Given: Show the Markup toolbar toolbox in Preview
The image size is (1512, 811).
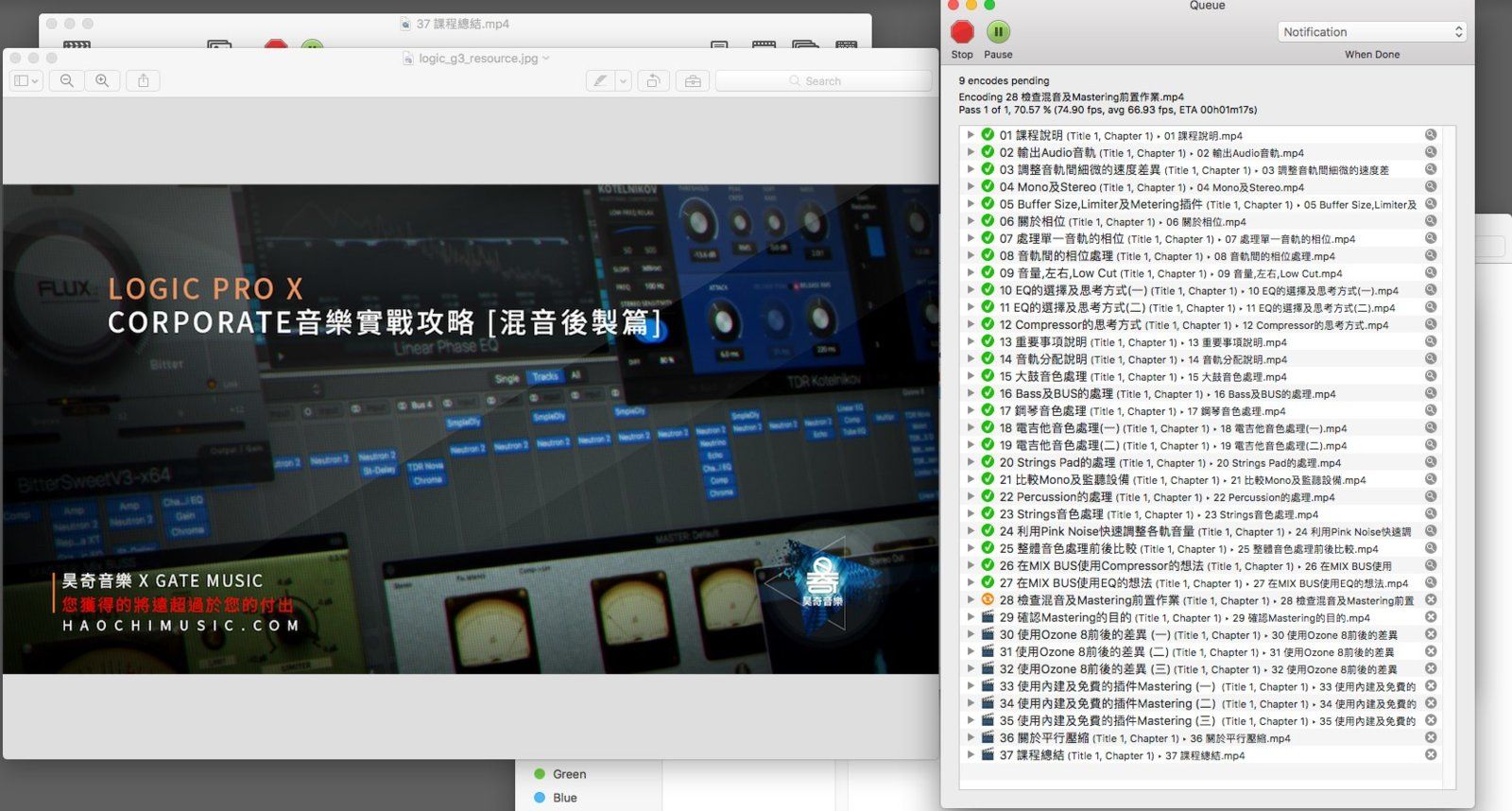Looking at the screenshot, I should [x=693, y=81].
